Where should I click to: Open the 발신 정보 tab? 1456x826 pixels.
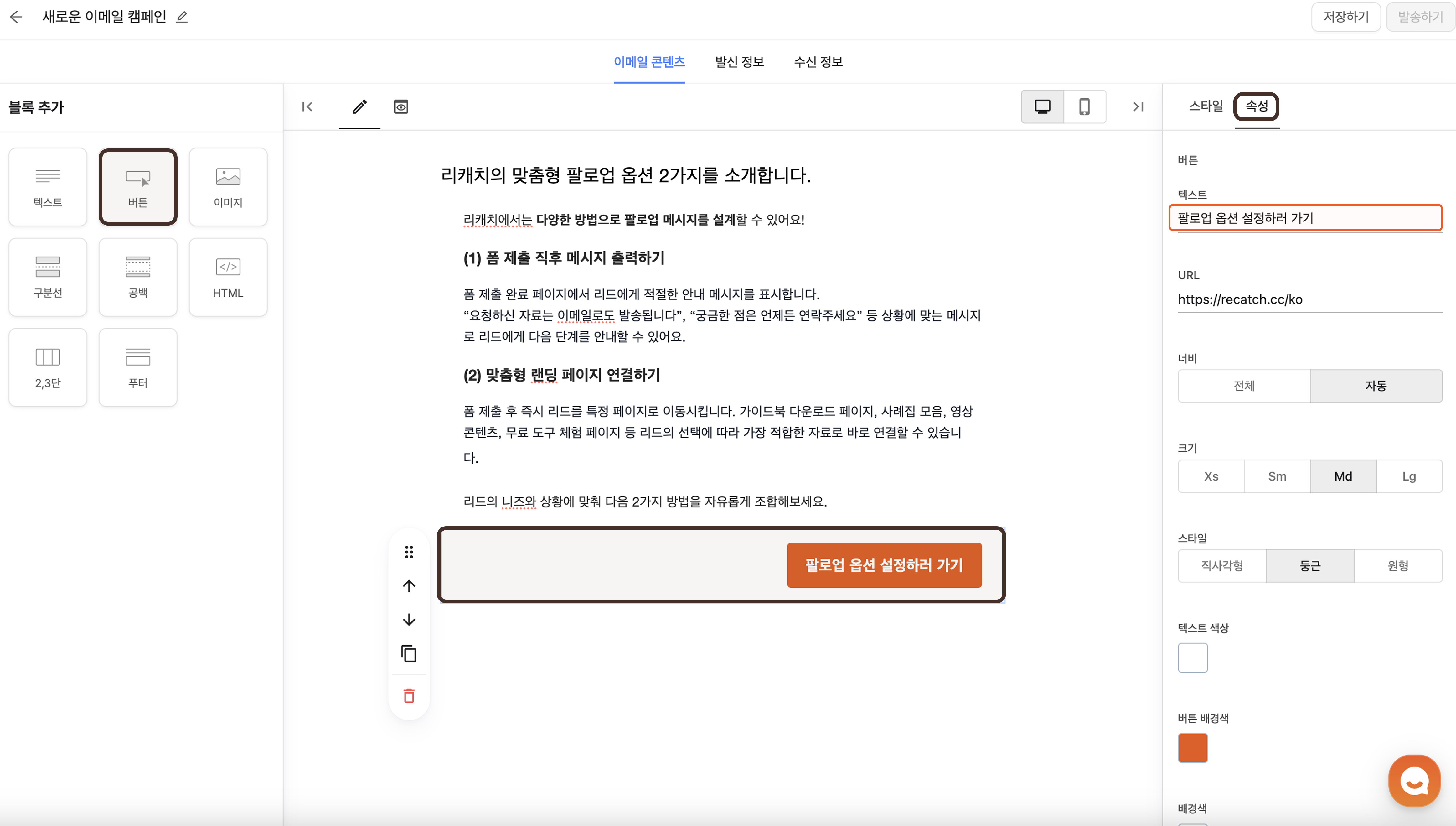[x=739, y=62]
